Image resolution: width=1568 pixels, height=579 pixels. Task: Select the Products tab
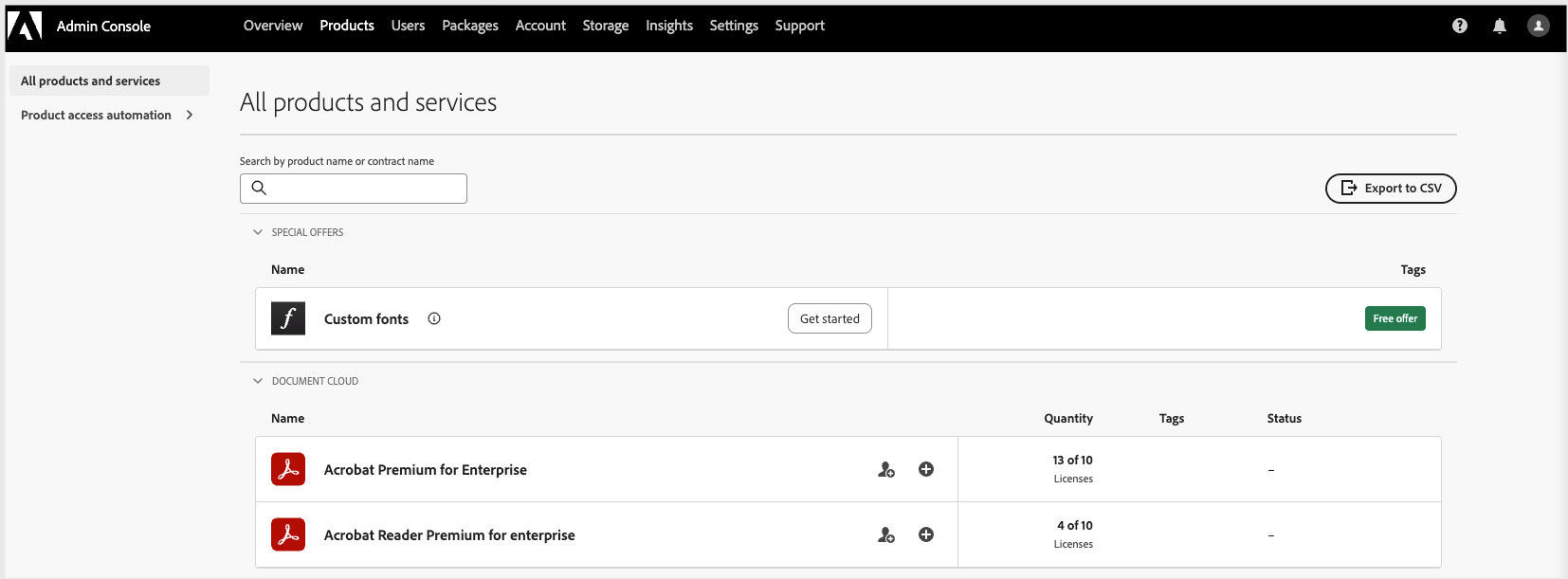coord(347,26)
